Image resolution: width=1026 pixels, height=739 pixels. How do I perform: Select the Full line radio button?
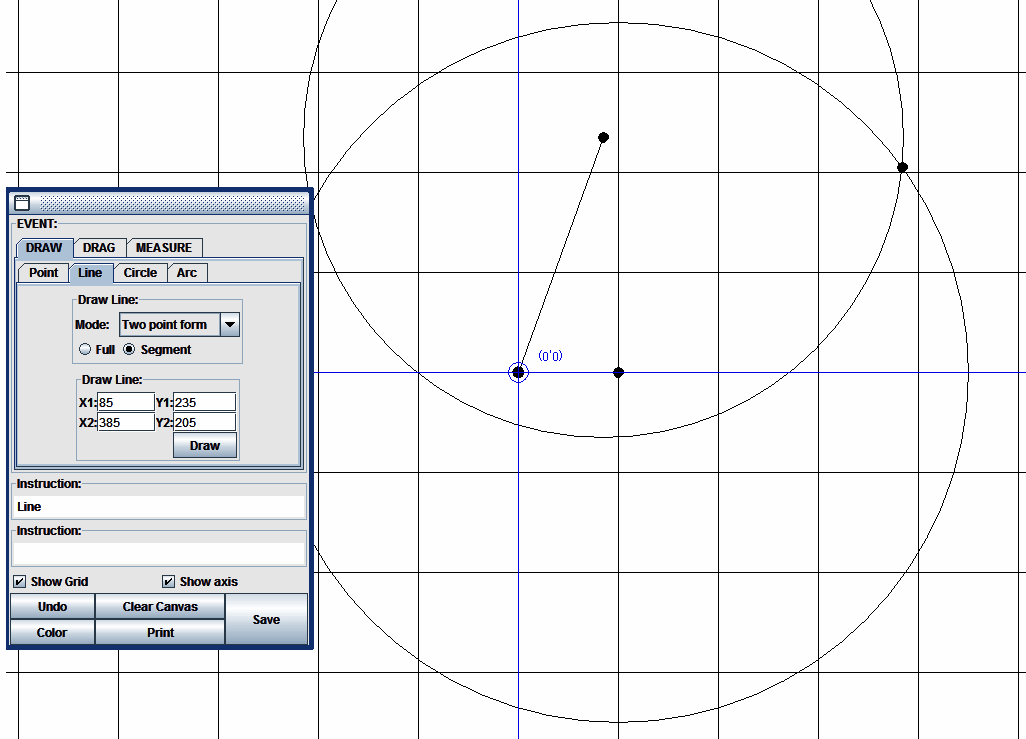pos(85,350)
